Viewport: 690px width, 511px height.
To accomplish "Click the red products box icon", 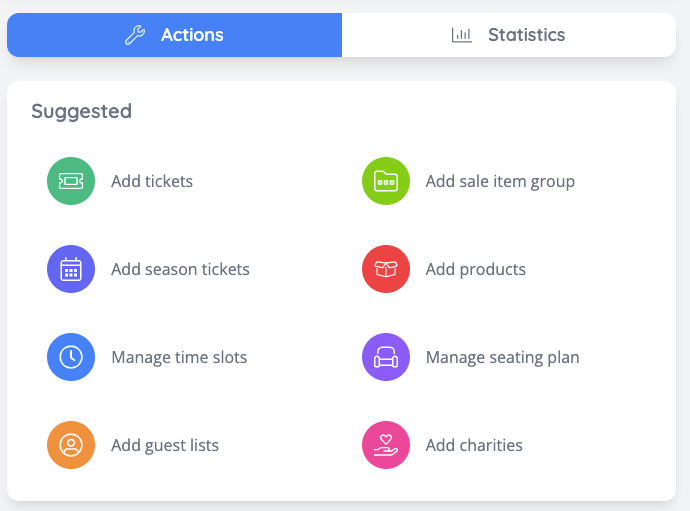I will [x=385, y=270].
